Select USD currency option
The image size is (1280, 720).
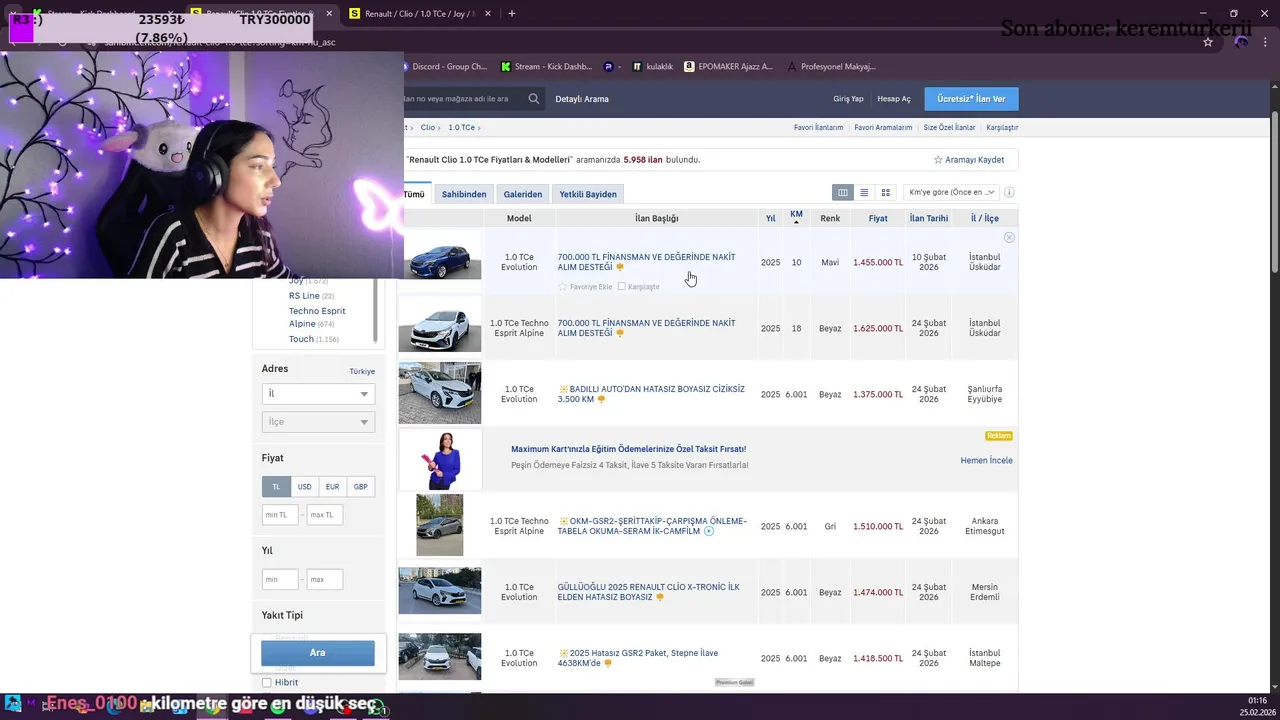tap(304, 487)
